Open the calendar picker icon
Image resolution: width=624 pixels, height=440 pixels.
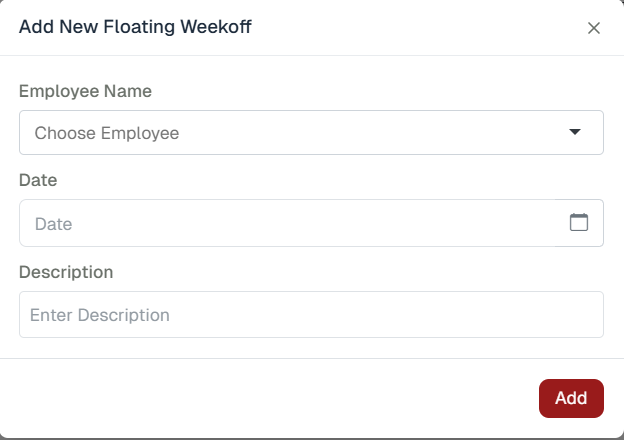(x=578, y=222)
